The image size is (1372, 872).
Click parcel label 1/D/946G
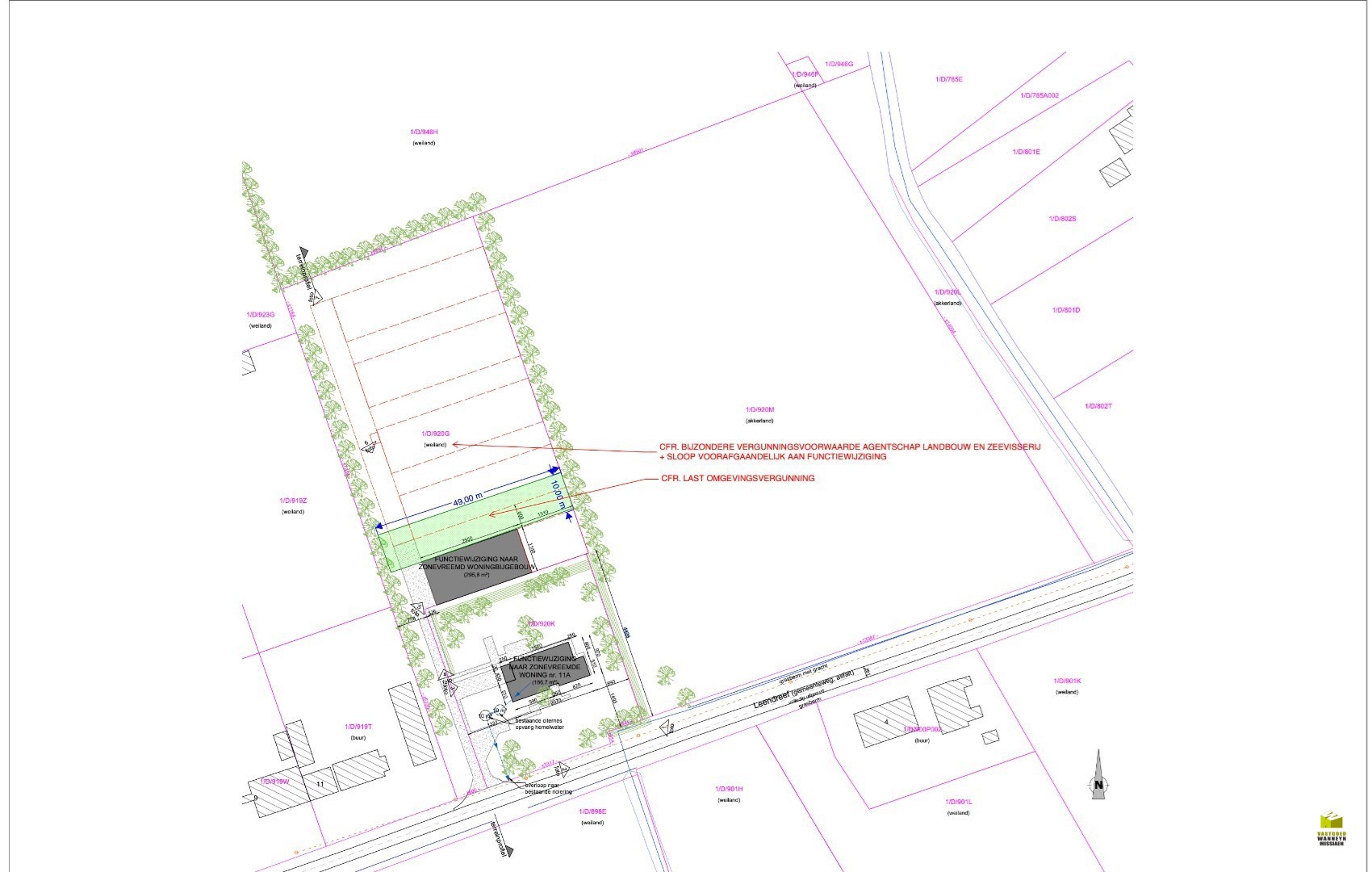[839, 63]
